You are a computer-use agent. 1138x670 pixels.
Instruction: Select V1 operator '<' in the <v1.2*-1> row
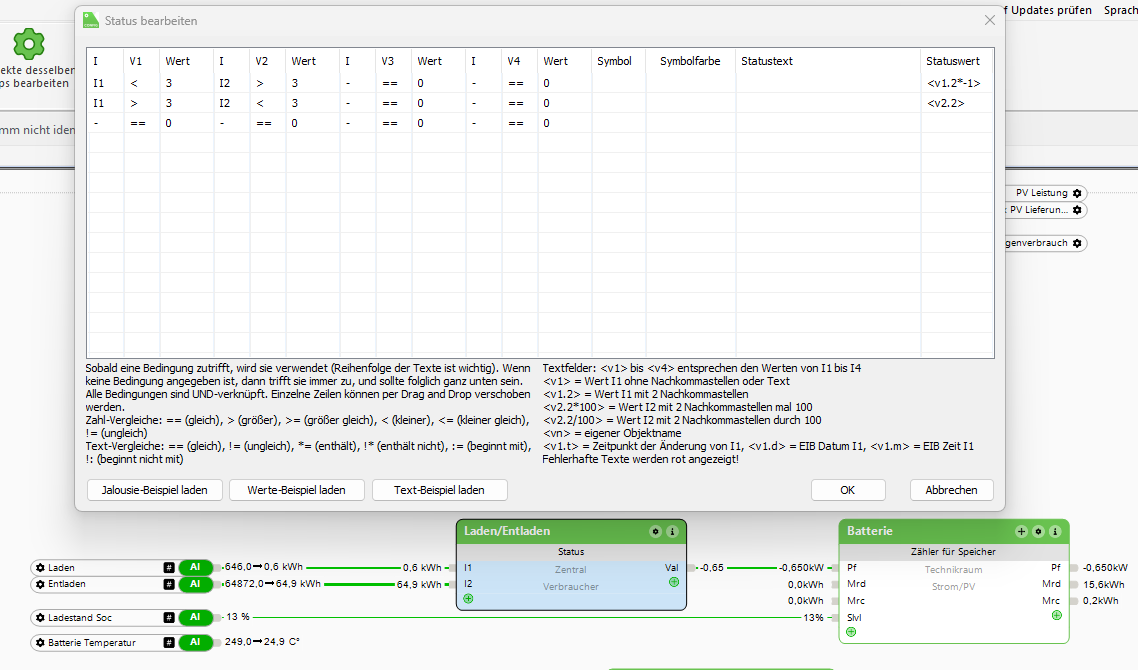click(142, 83)
